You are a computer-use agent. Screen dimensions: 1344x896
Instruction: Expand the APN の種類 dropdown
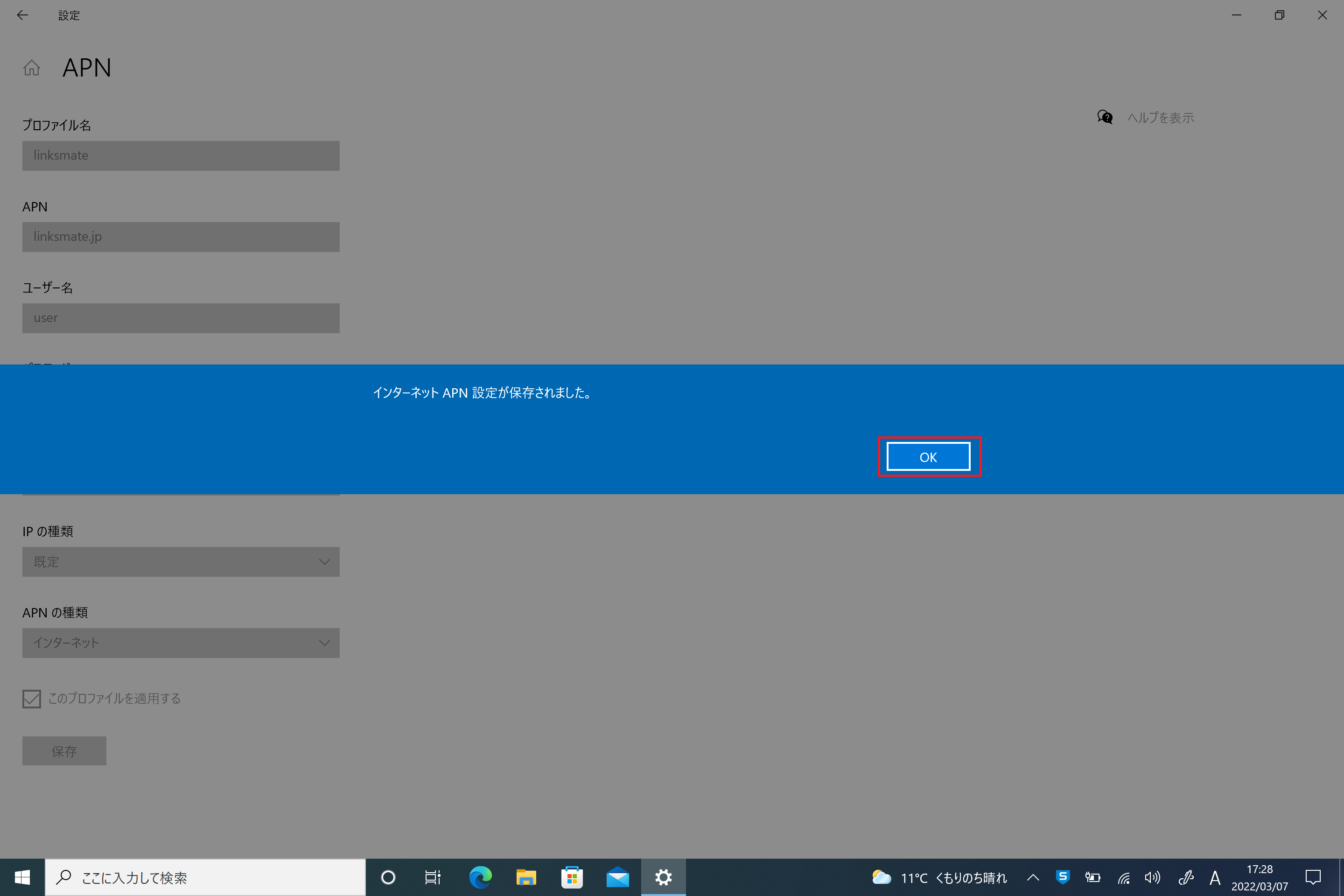click(181, 643)
